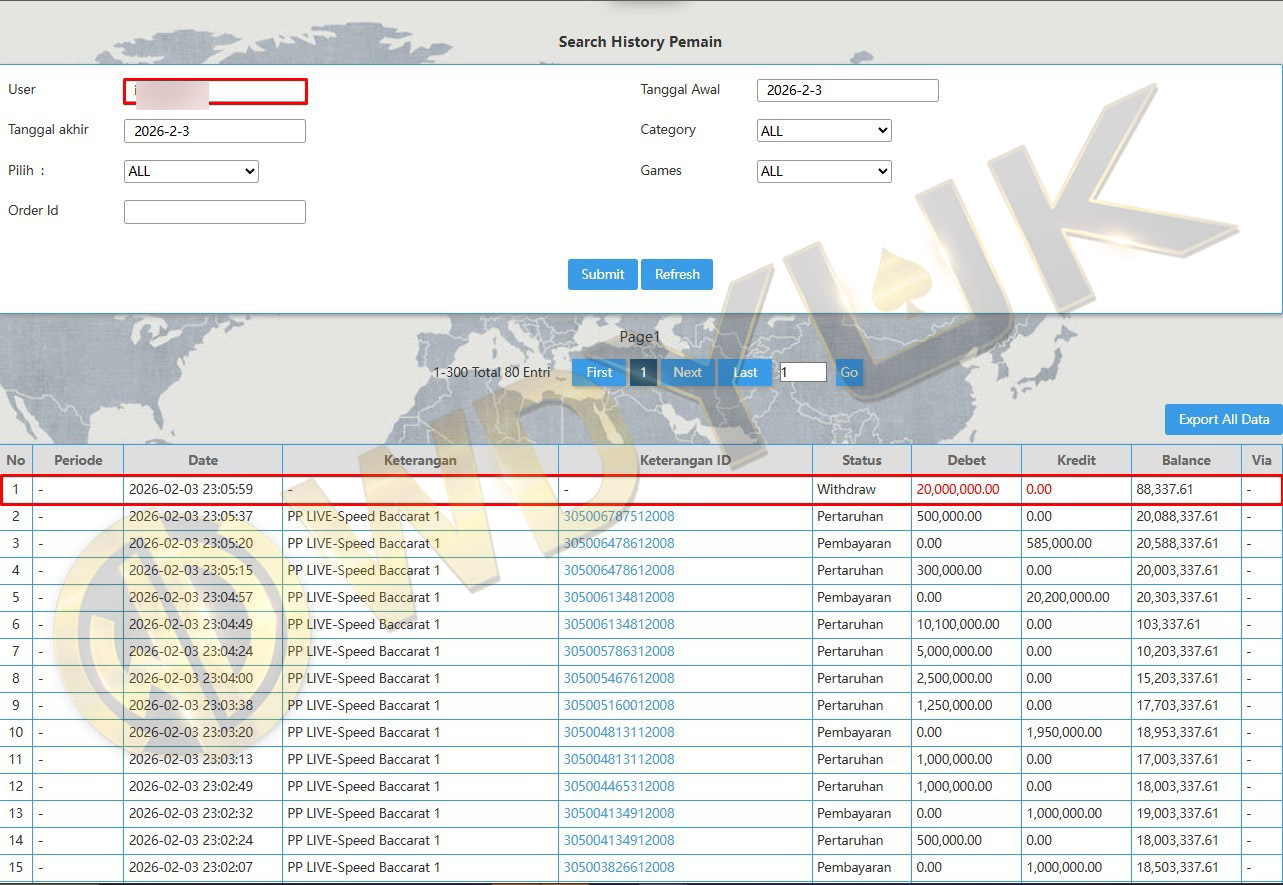This screenshot has width=1283, height=885.
Task: Open the Pilih dropdown
Action: (191, 171)
